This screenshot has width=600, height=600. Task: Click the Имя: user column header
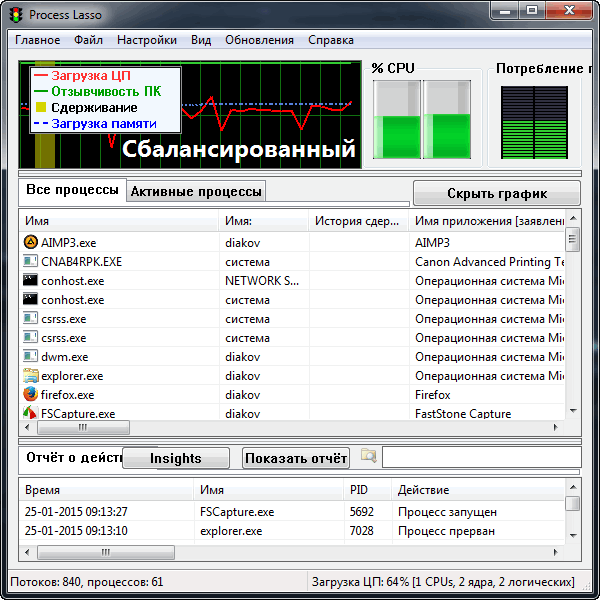click(x=264, y=221)
